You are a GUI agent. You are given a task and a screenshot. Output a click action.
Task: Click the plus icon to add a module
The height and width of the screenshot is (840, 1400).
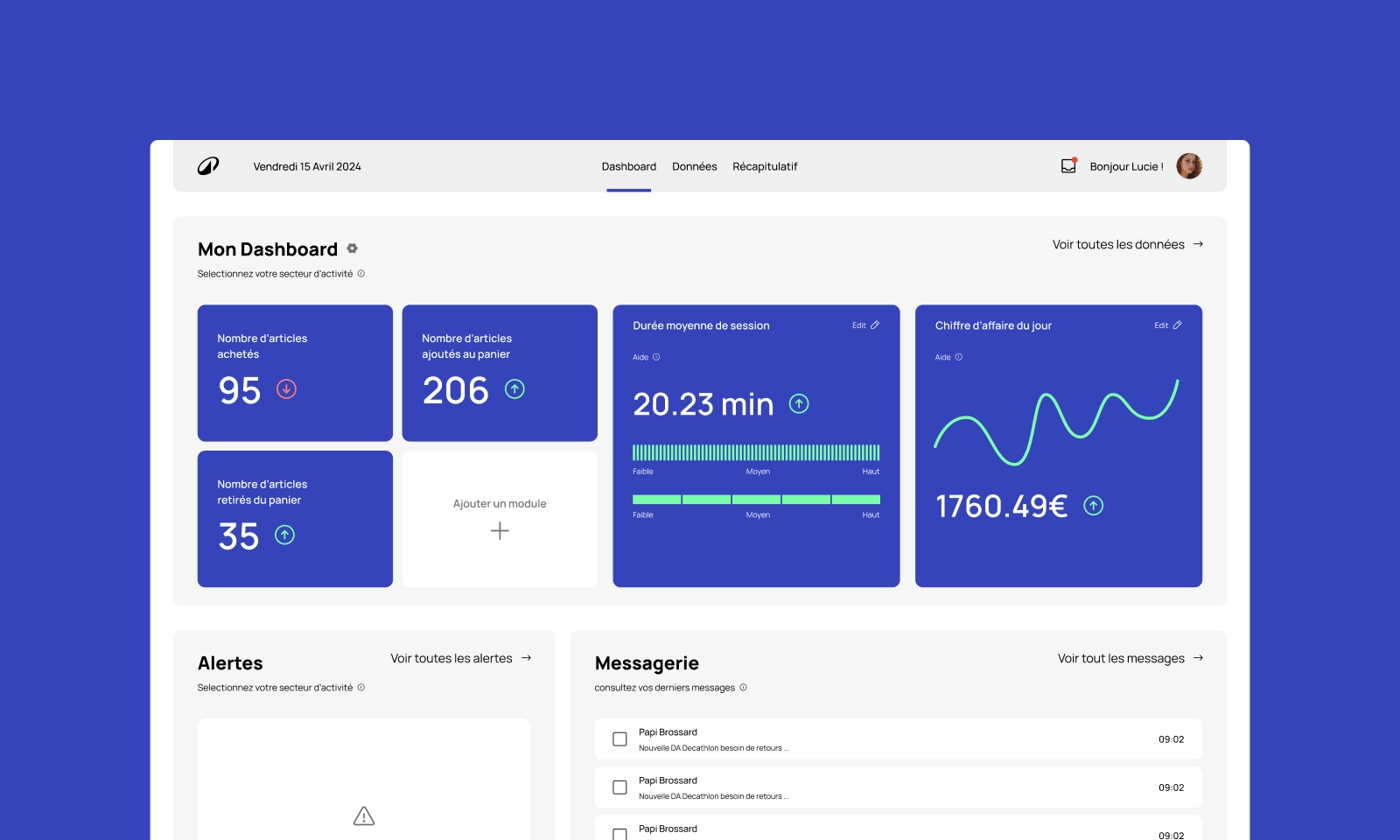coord(500,531)
